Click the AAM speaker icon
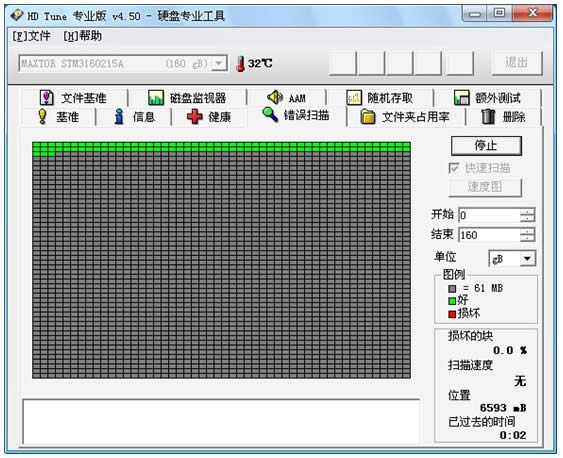This screenshot has height=458, width=563. [275, 97]
